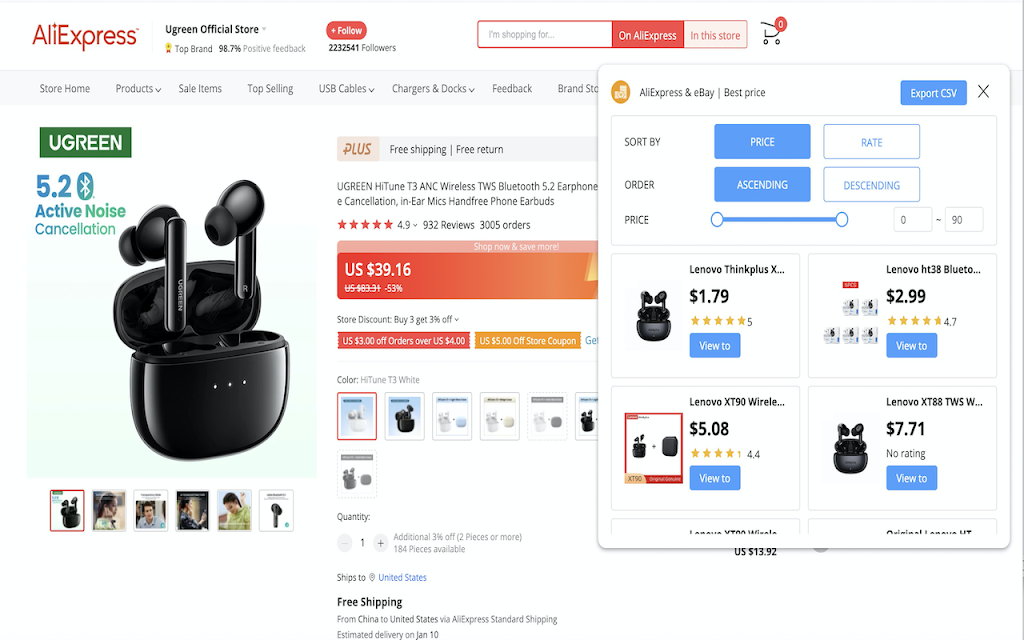Click the extension's orange logo icon
This screenshot has height=640, width=1024.
(x=620, y=92)
